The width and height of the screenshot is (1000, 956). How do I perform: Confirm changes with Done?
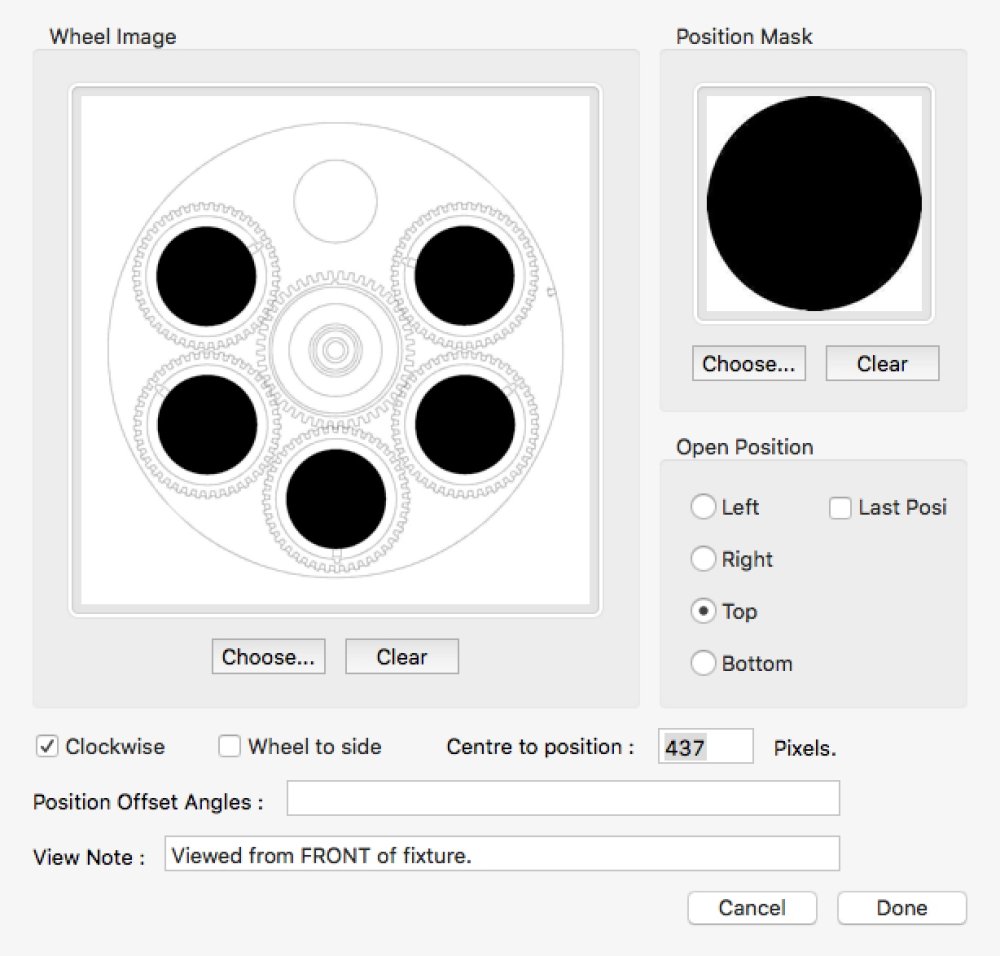[900, 908]
